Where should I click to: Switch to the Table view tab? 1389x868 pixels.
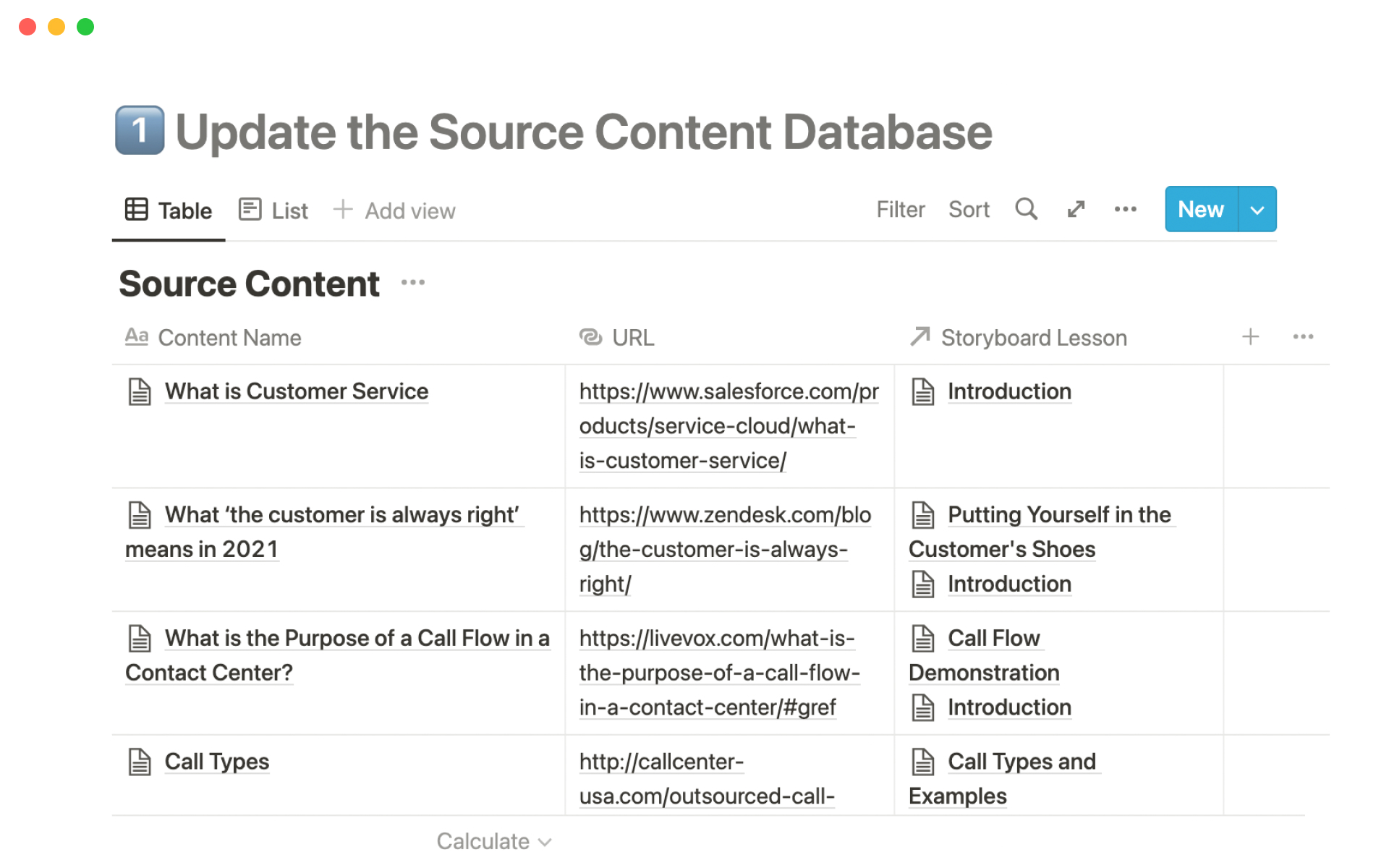pyautogui.click(x=169, y=210)
